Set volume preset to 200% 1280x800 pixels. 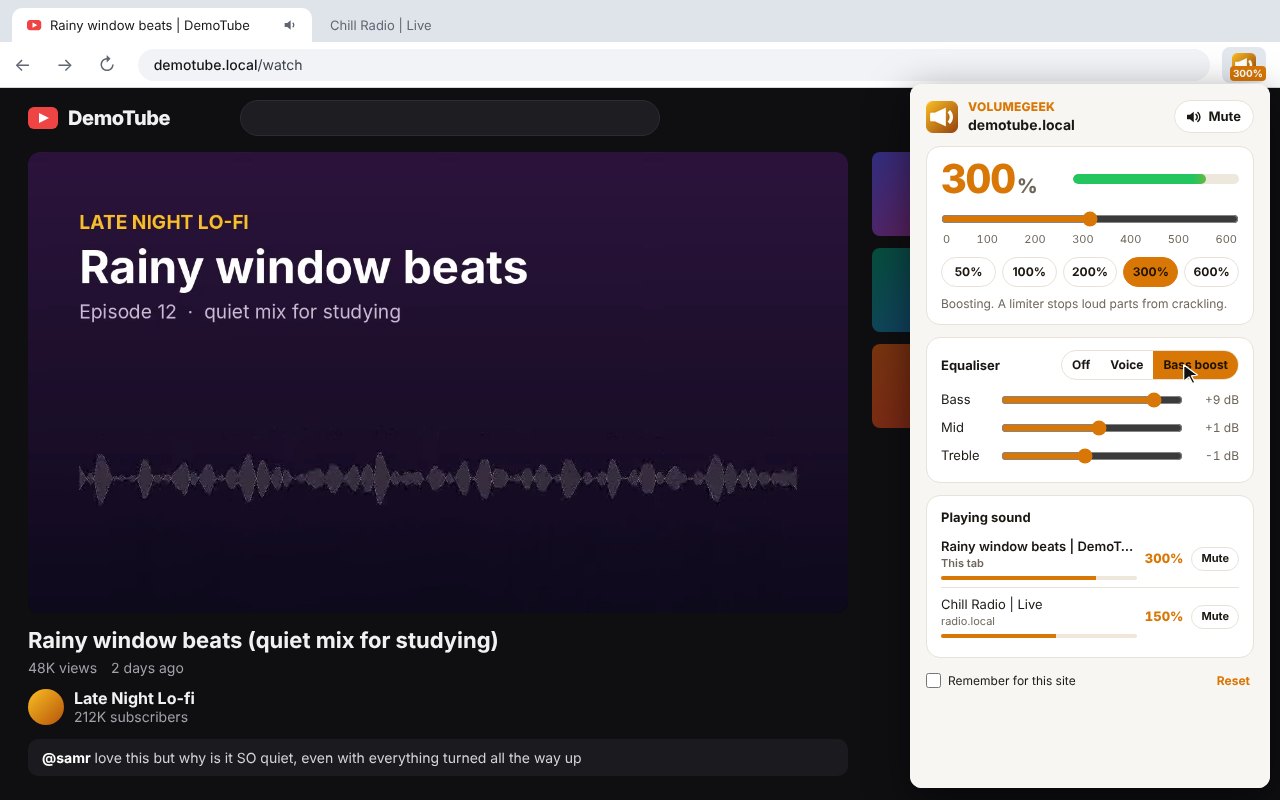(1090, 272)
